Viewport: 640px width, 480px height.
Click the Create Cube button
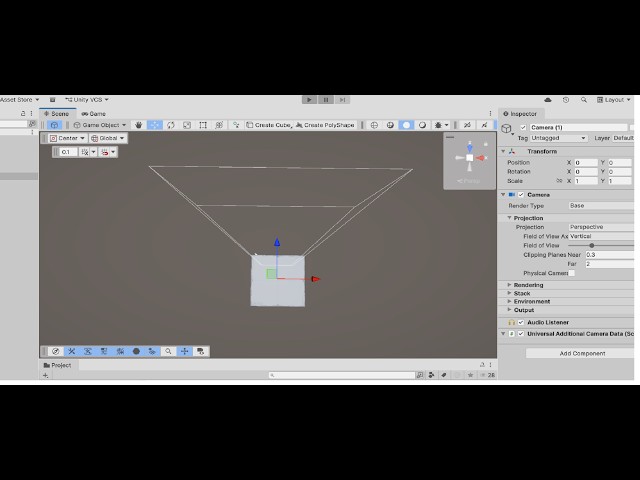click(269, 125)
